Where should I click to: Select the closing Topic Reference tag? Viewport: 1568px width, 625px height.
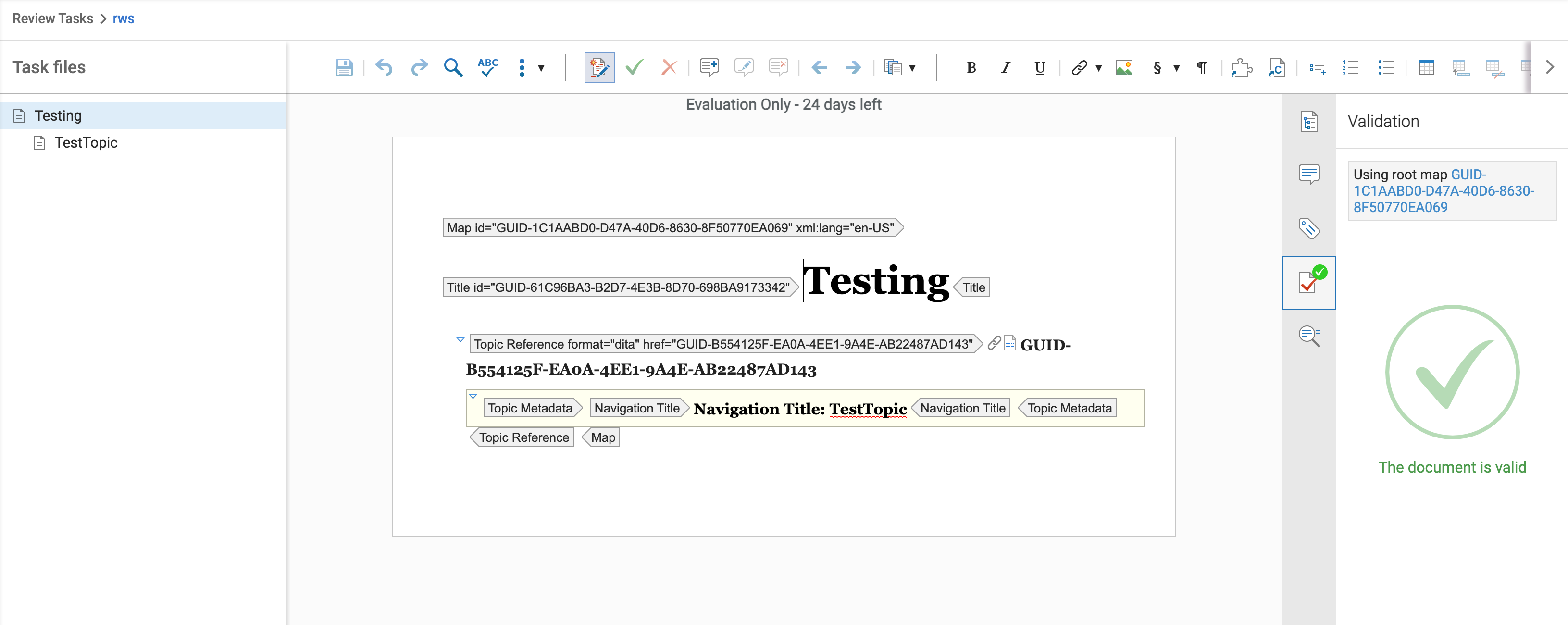coord(522,437)
